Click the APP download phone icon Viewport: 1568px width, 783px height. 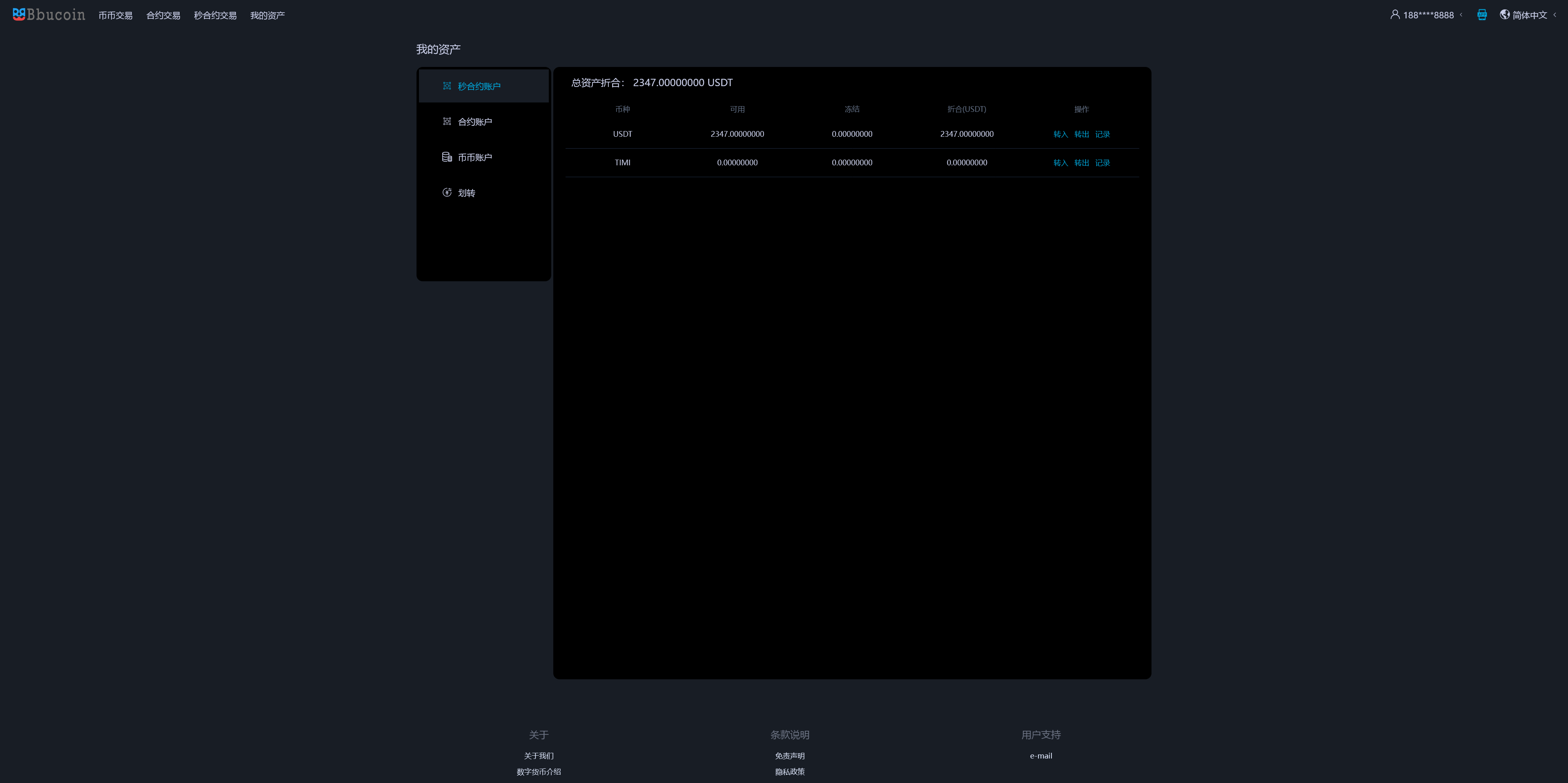point(1481,15)
